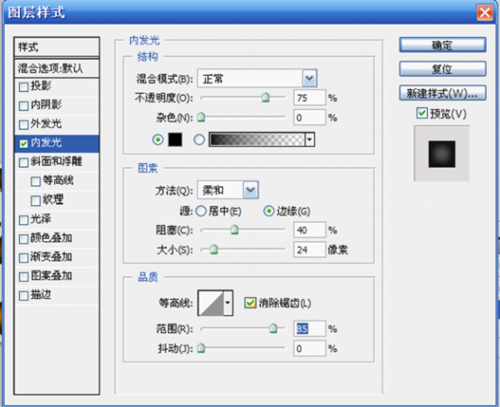Uncheck the 预览 preview checkbox

coord(422,113)
